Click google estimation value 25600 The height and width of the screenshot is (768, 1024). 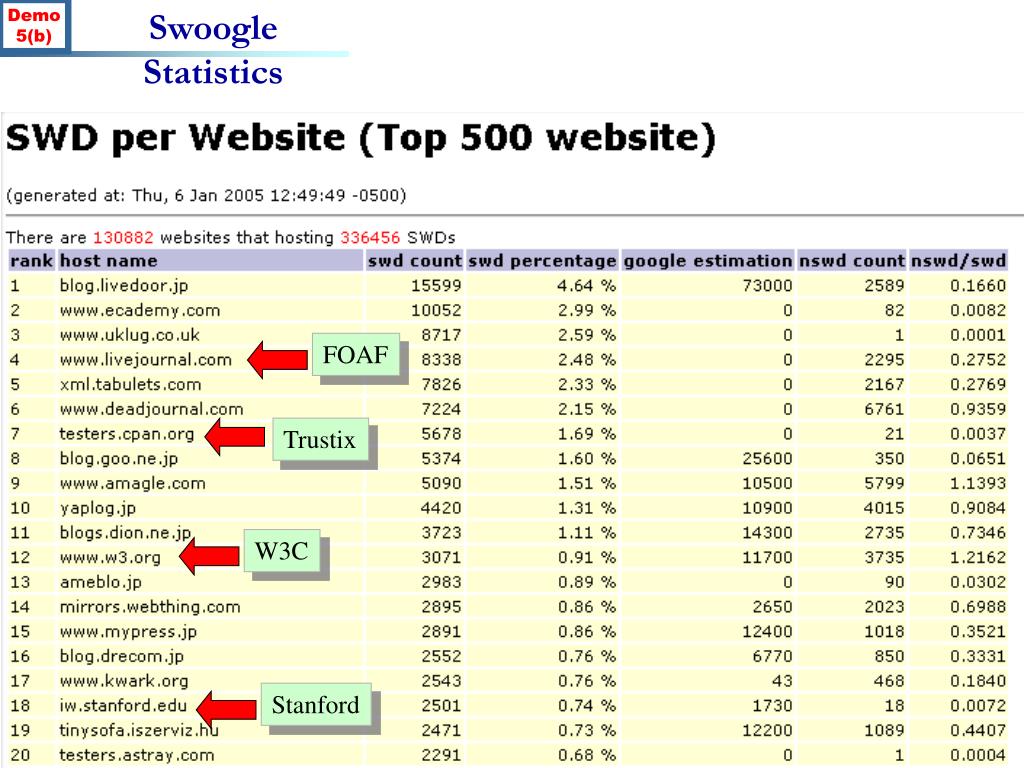[x=767, y=458]
